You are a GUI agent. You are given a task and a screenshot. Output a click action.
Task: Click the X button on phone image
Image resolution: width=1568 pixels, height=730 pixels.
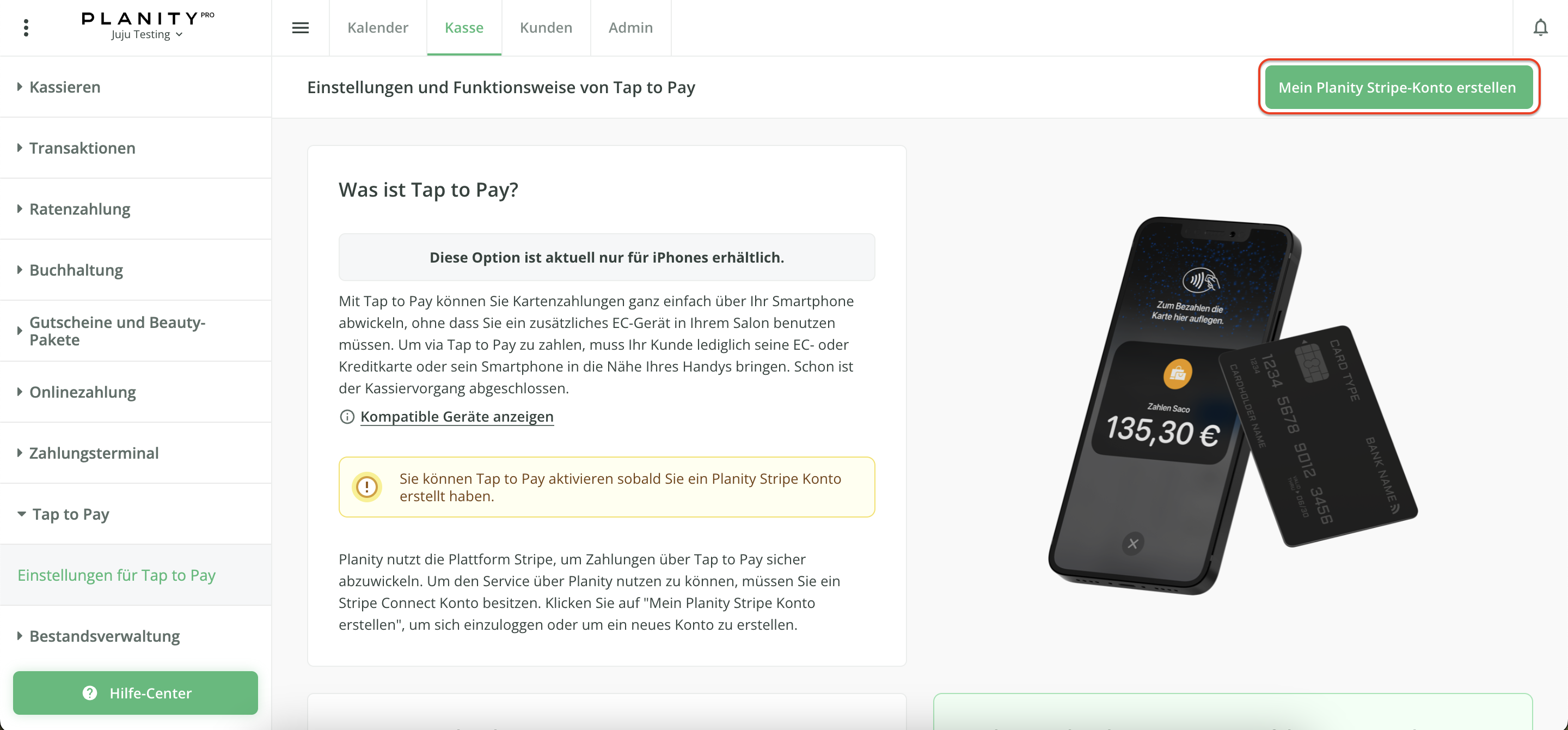coord(1132,543)
